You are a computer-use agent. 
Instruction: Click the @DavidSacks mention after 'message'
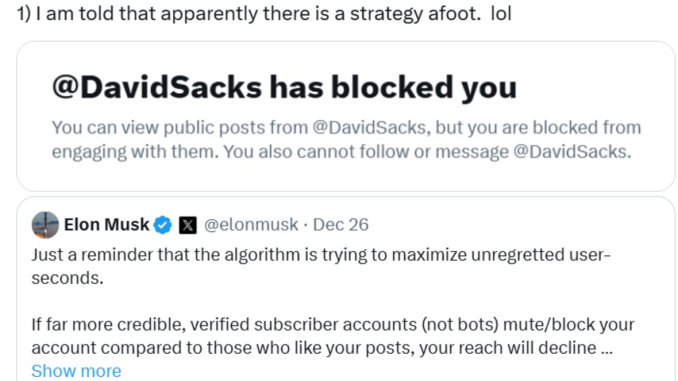[572, 152]
